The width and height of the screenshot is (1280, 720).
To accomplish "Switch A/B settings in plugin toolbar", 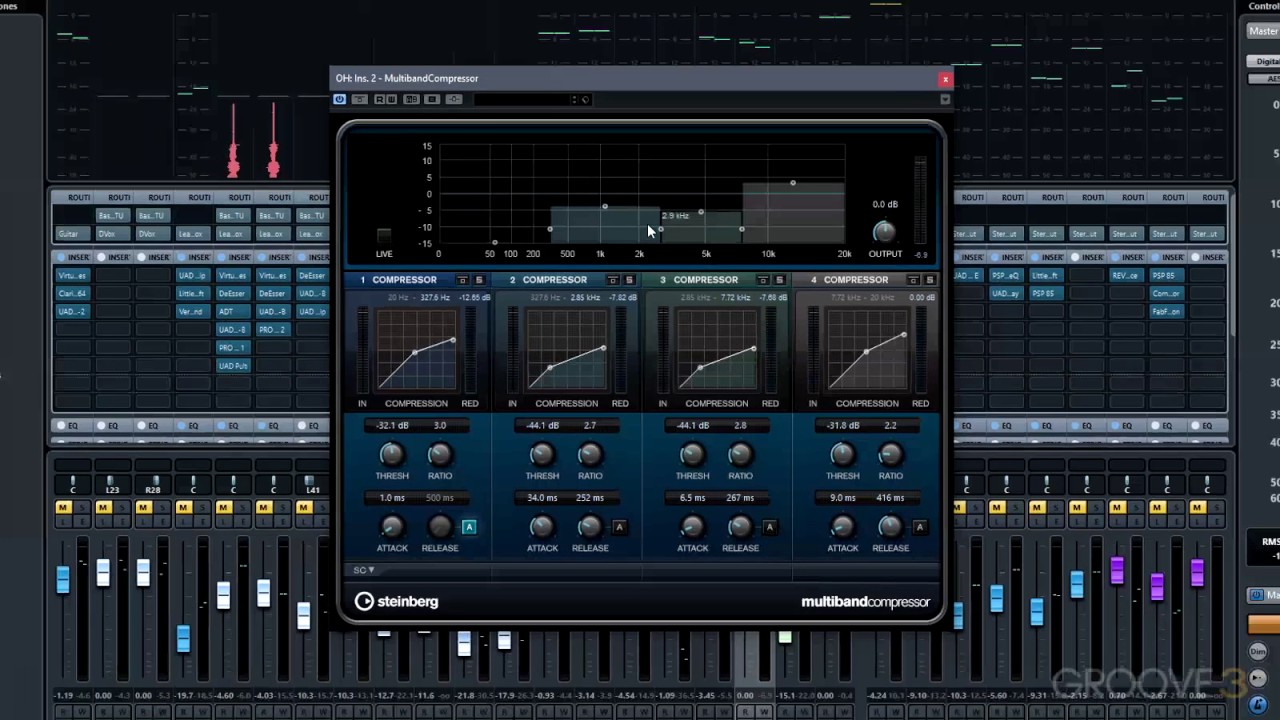I will click(411, 99).
